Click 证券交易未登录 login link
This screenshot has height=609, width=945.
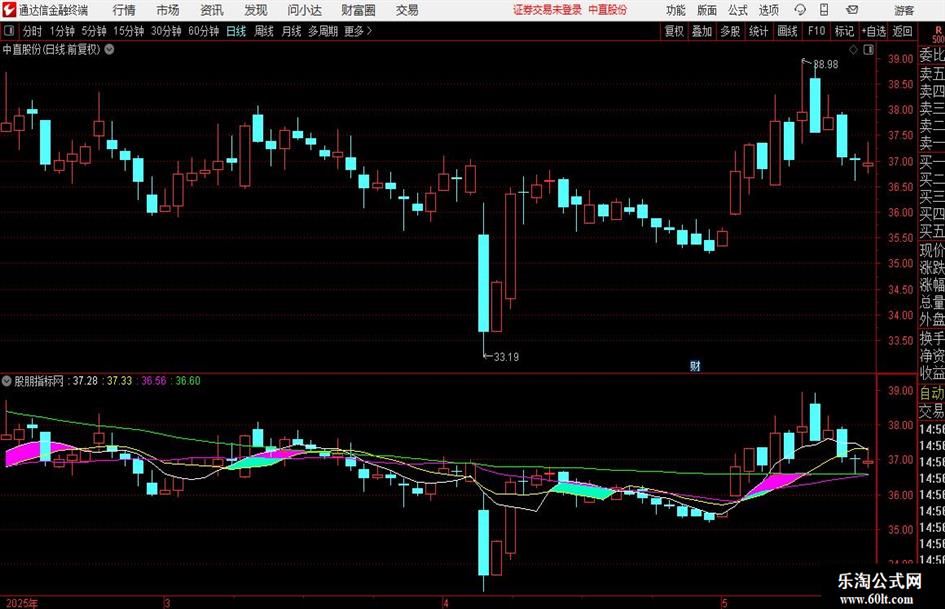(547, 10)
